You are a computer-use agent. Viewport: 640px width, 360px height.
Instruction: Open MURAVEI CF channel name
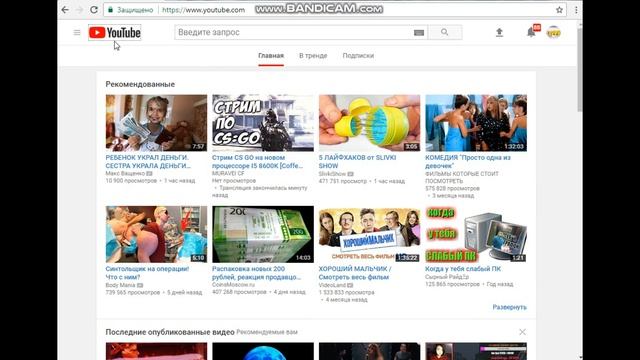click(228, 173)
